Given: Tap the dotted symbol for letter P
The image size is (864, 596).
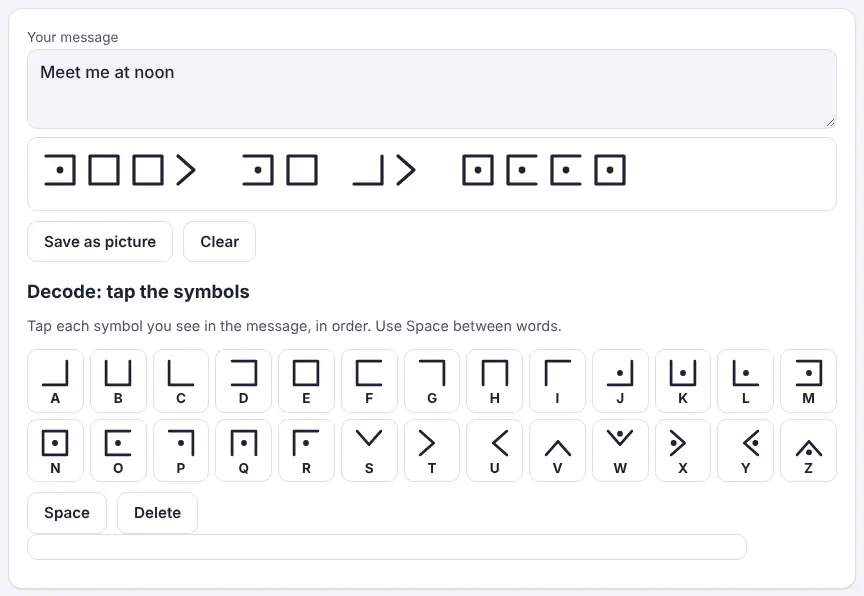Looking at the screenshot, I should click(x=181, y=451).
